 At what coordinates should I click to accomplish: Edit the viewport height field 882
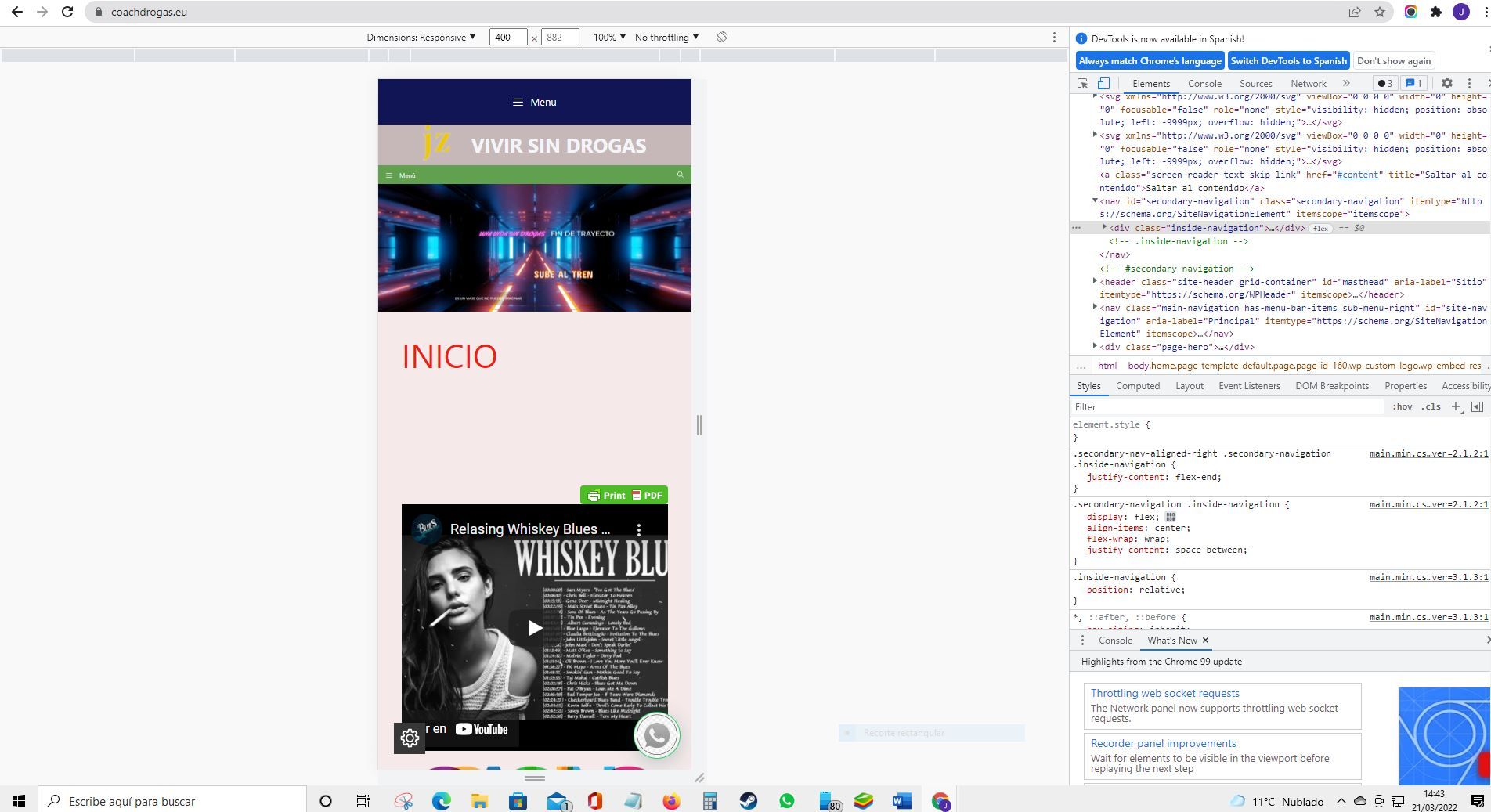[x=560, y=38]
